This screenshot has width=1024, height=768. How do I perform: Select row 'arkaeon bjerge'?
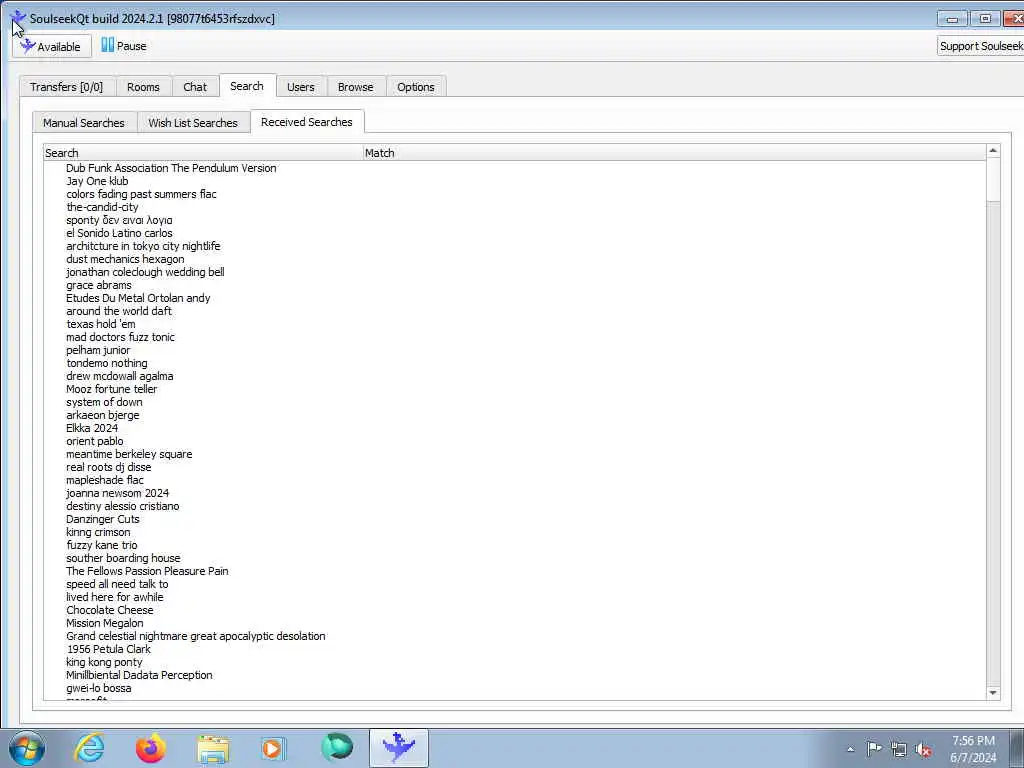pos(103,415)
